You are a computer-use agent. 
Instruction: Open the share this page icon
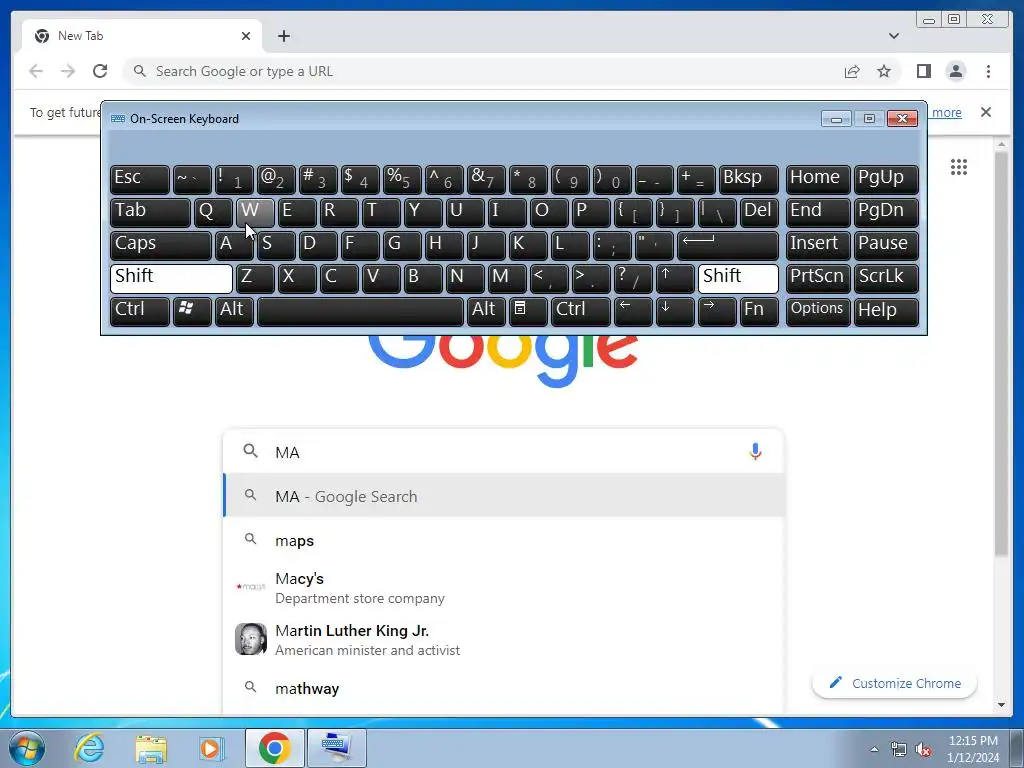(x=852, y=71)
